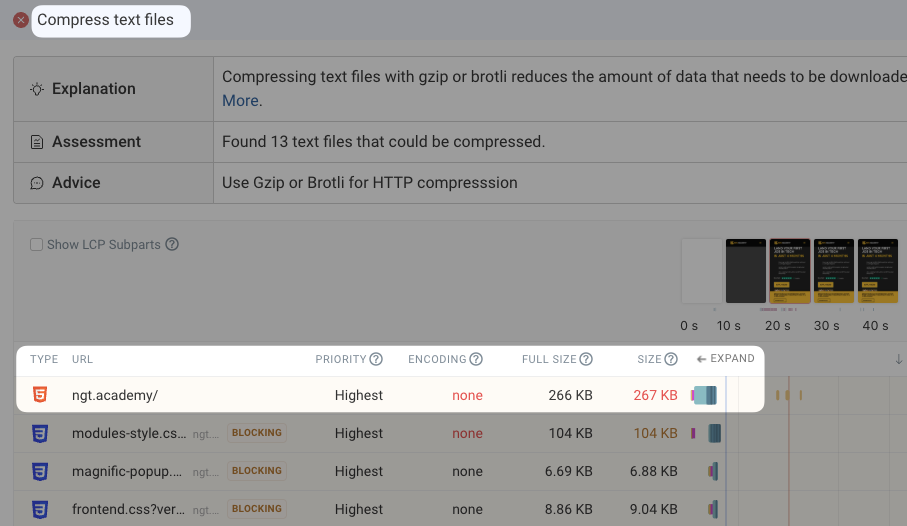
Task: Click Full Size column help icon
Action: [586, 359]
